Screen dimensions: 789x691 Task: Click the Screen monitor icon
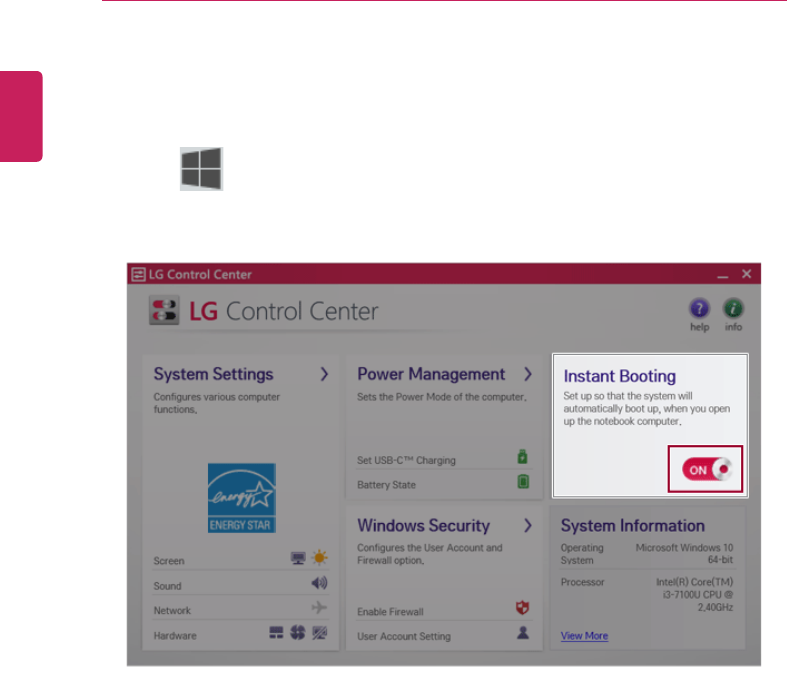click(298, 558)
